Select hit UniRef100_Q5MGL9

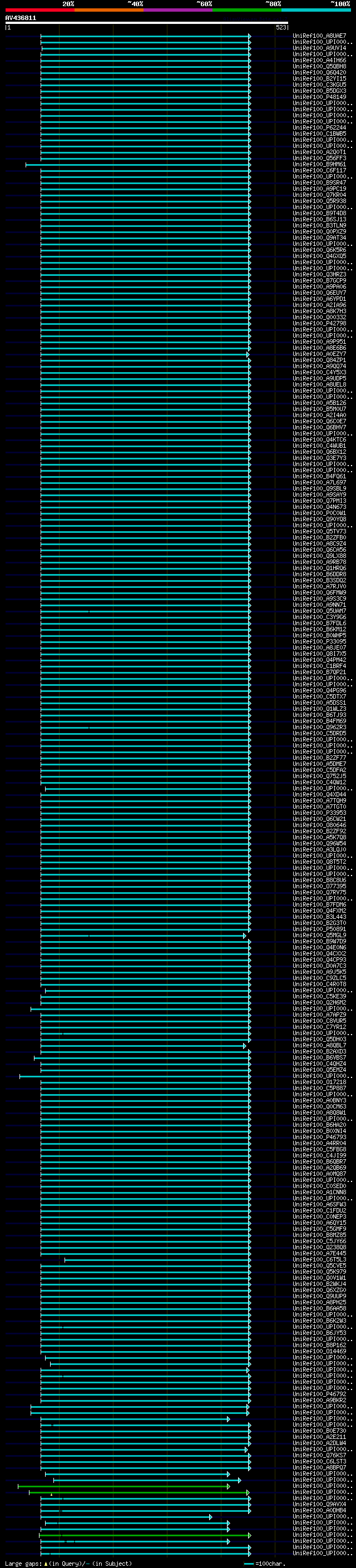pyautogui.click(x=319, y=935)
